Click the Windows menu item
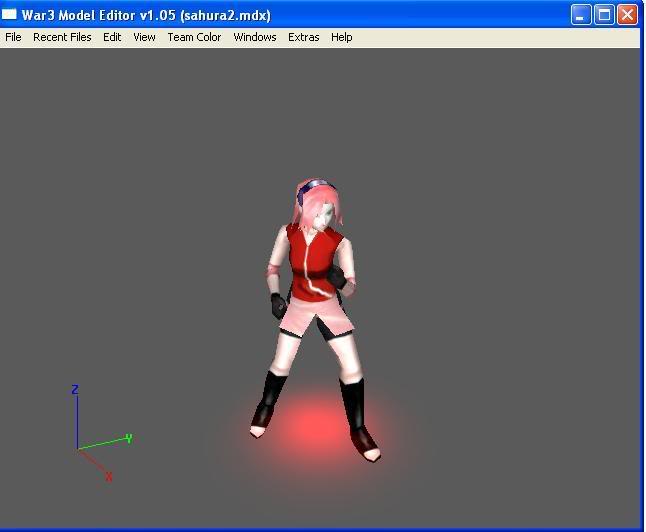Viewport: 646px width, 532px height. pyautogui.click(x=255, y=37)
